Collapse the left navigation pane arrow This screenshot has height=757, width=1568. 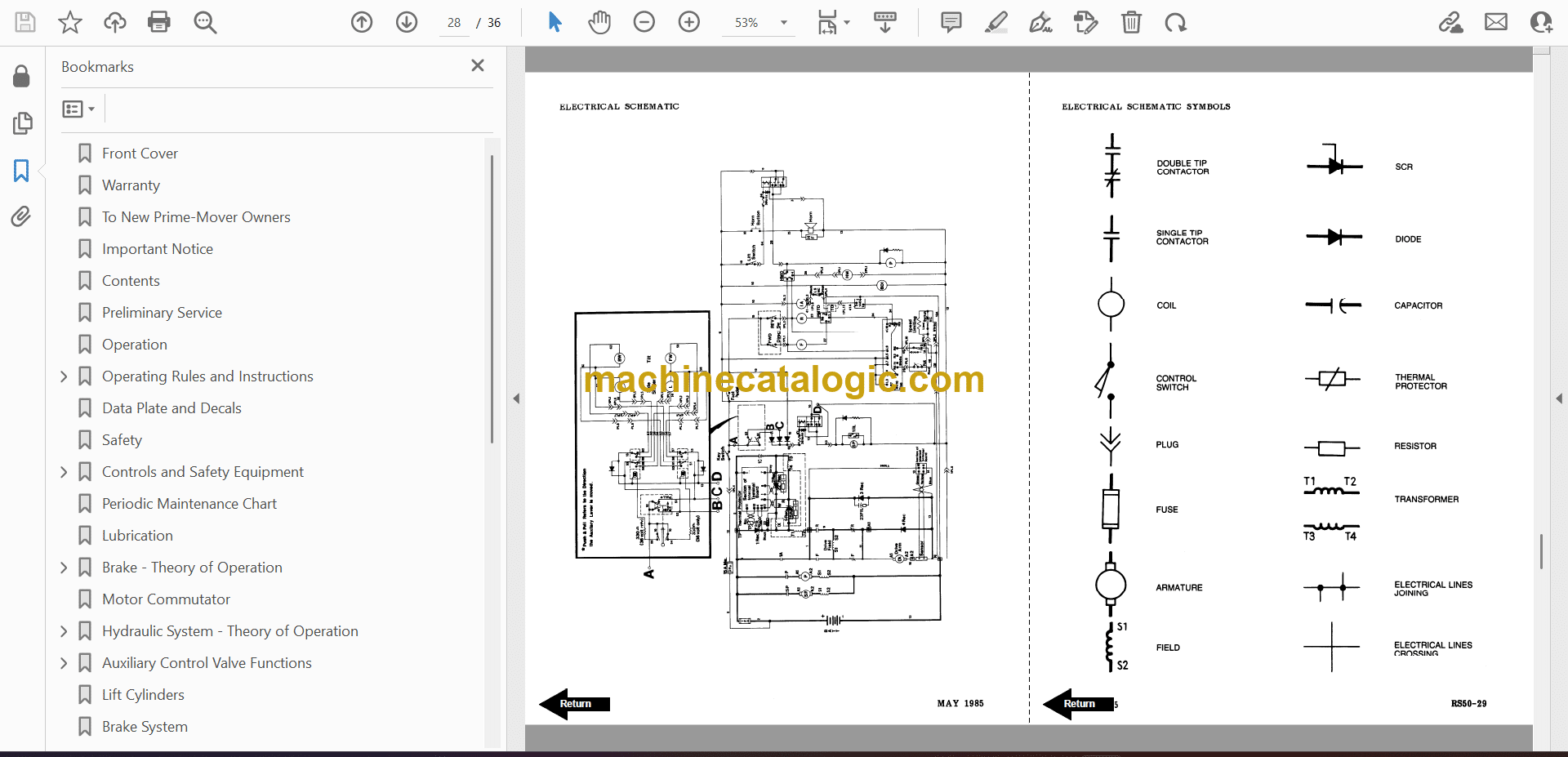[x=516, y=399]
